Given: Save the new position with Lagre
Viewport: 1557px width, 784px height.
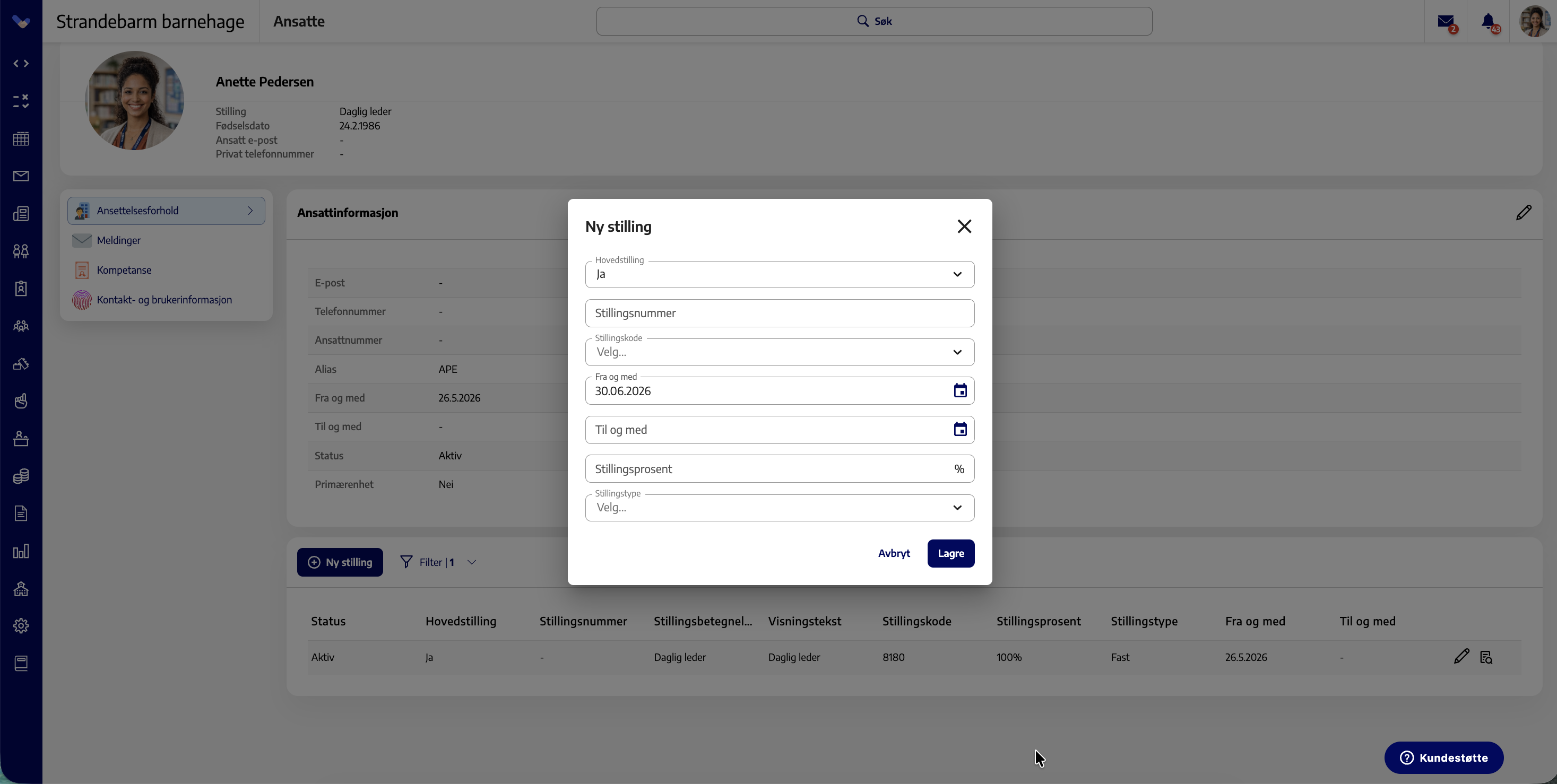Looking at the screenshot, I should coord(951,553).
